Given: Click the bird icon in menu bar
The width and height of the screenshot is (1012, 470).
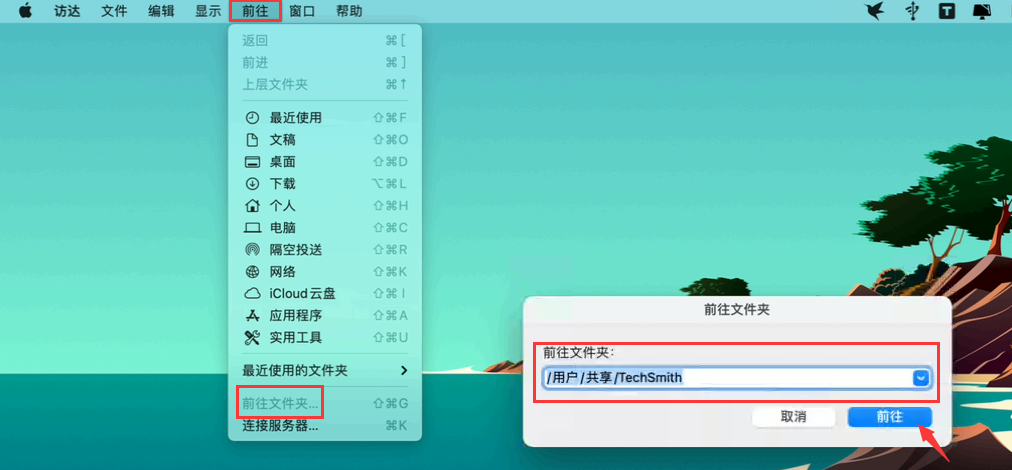Looking at the screenshot, I should [x=874, y=11].
